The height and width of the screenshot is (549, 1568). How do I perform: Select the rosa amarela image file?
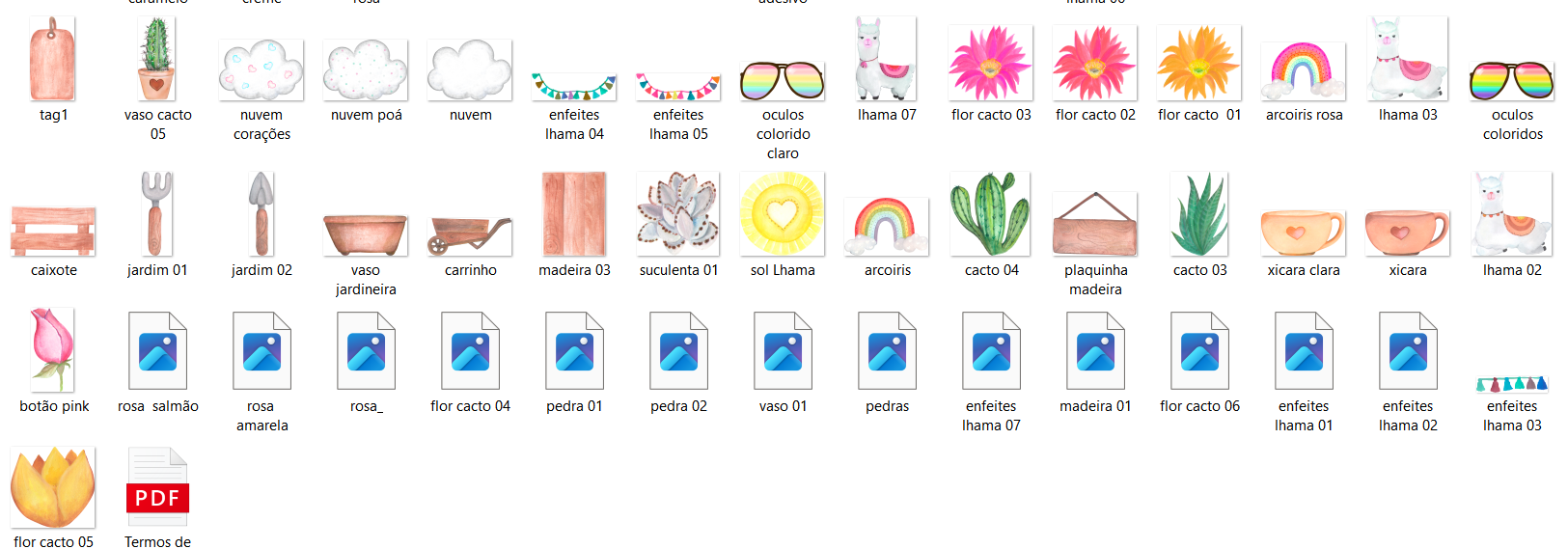(261, 351)
